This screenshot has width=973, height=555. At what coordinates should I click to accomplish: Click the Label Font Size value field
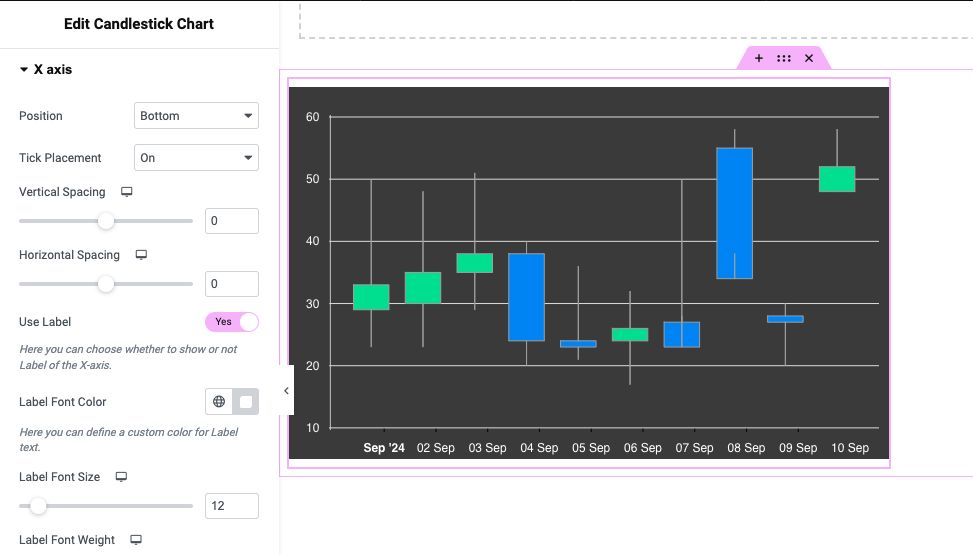[x=232, y=506]
